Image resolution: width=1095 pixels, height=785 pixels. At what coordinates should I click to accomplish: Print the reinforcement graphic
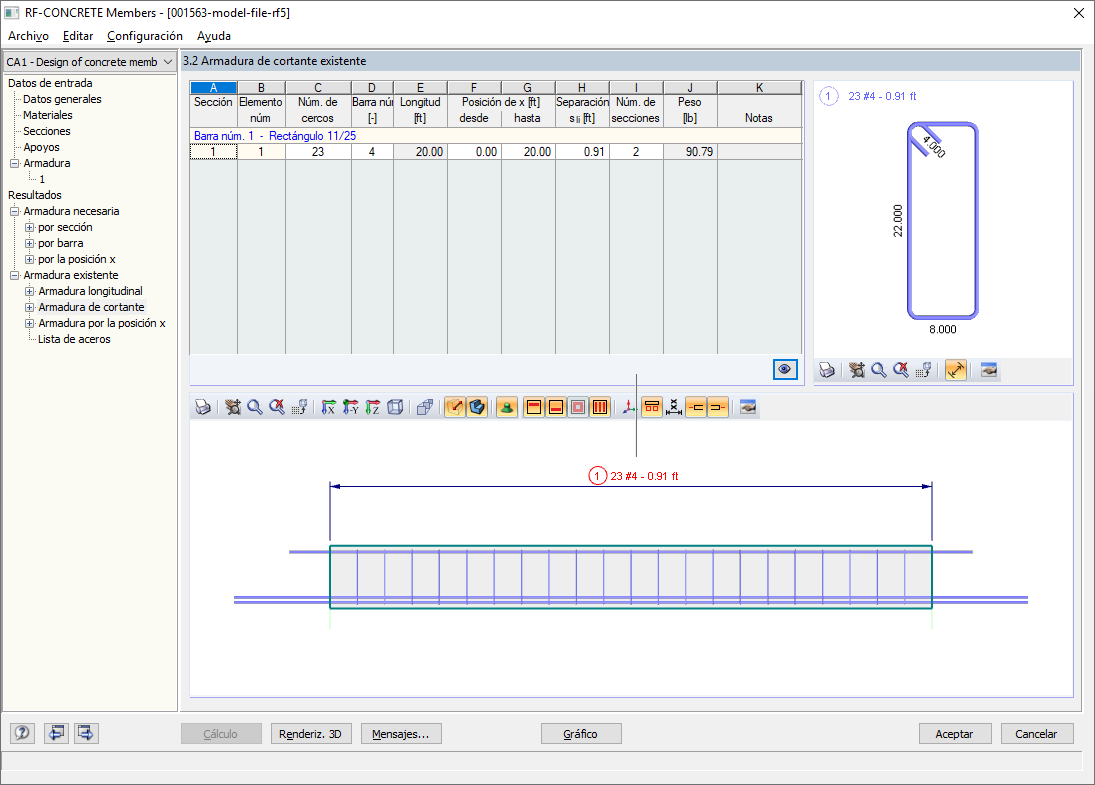click(203, 407)
